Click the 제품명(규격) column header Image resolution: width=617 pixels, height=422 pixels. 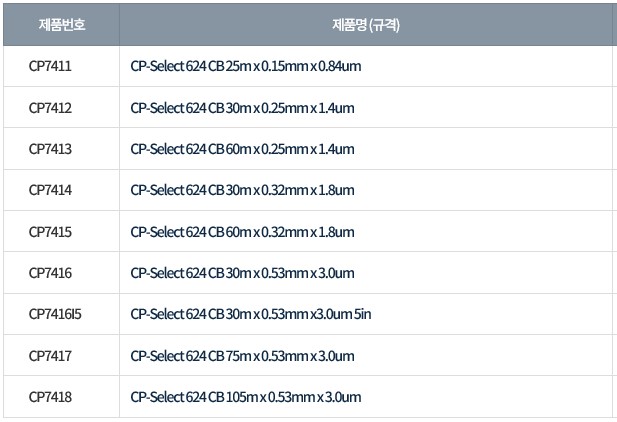[x=365, y=25]
